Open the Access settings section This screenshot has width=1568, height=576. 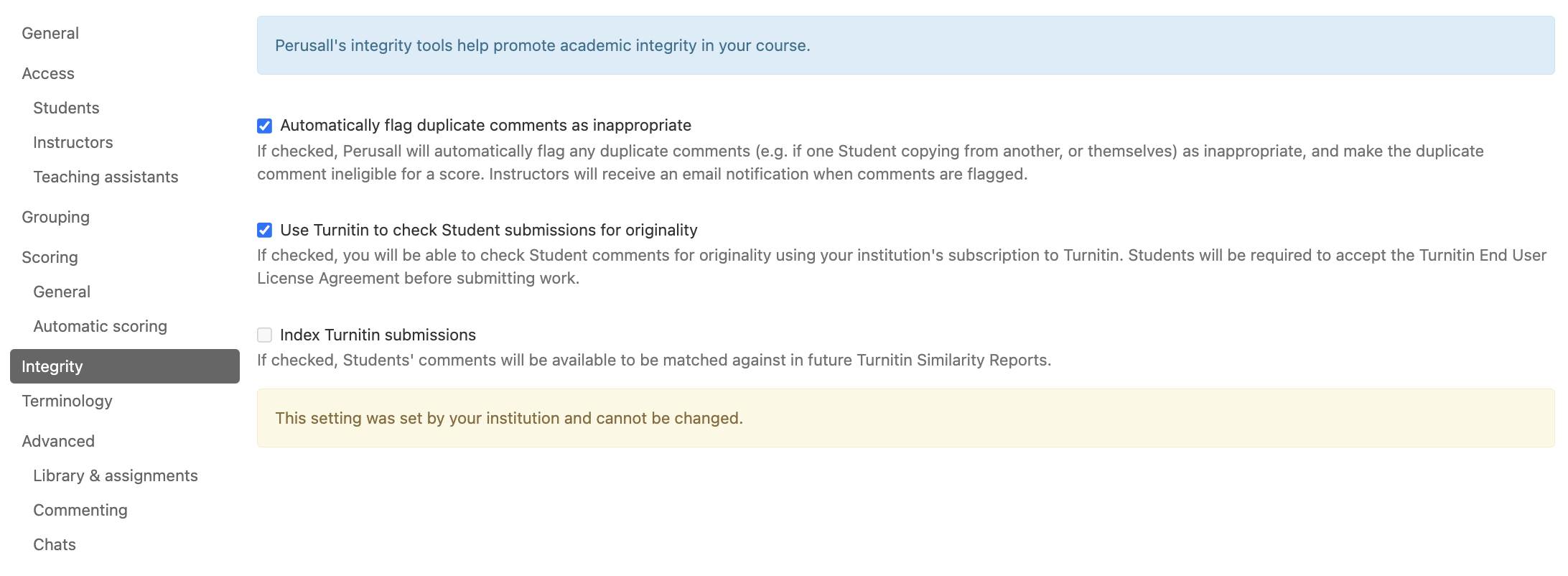click(47, 73)
